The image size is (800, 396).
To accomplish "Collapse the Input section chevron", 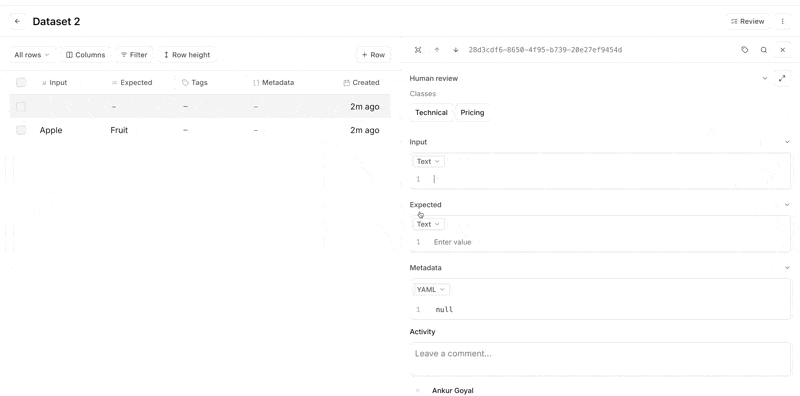I will (x=786, y=142).
